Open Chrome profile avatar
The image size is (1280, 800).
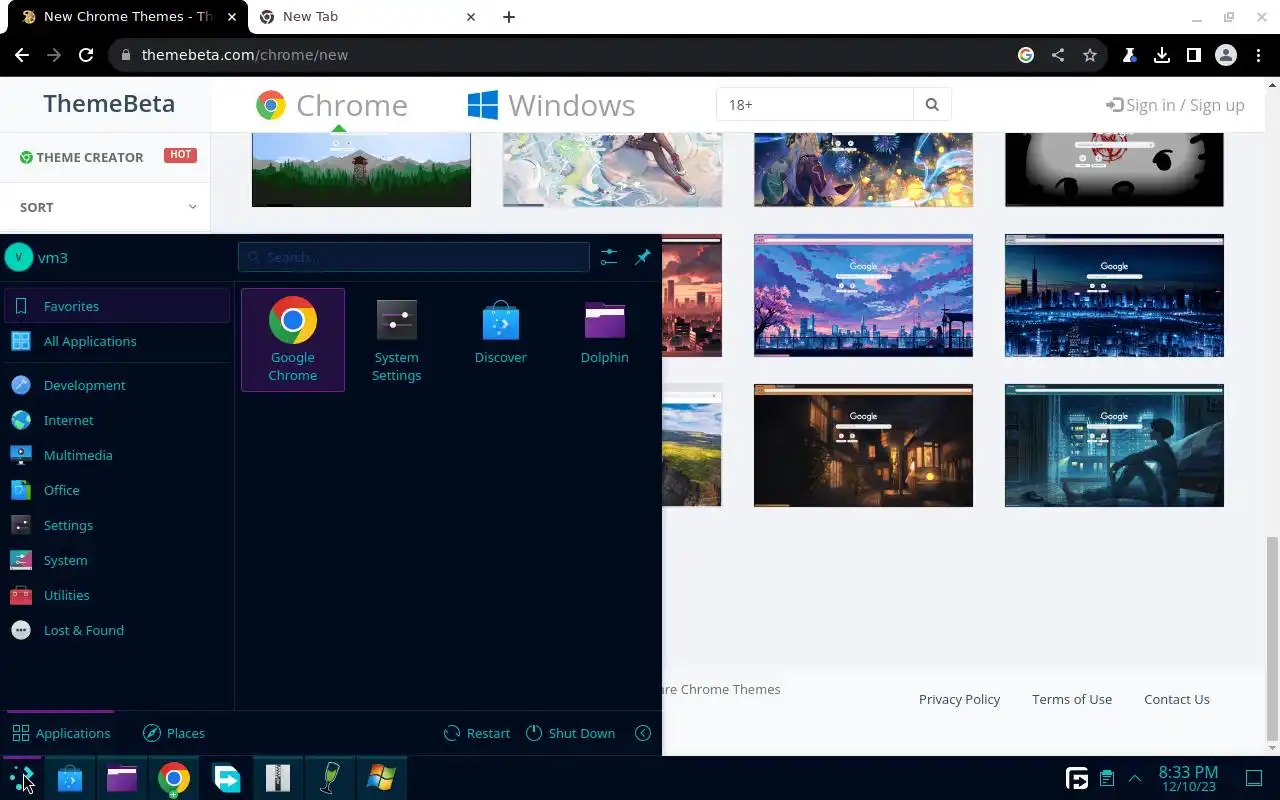tap(1226, 55)
